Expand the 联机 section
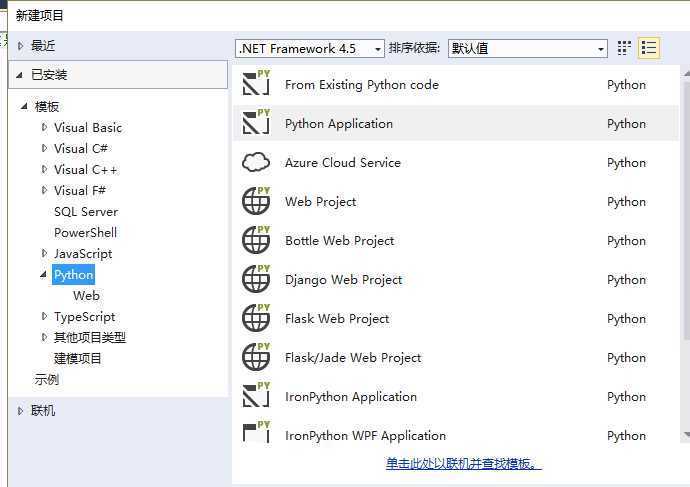Screen dimensions: 690x487 coord(22,410)
